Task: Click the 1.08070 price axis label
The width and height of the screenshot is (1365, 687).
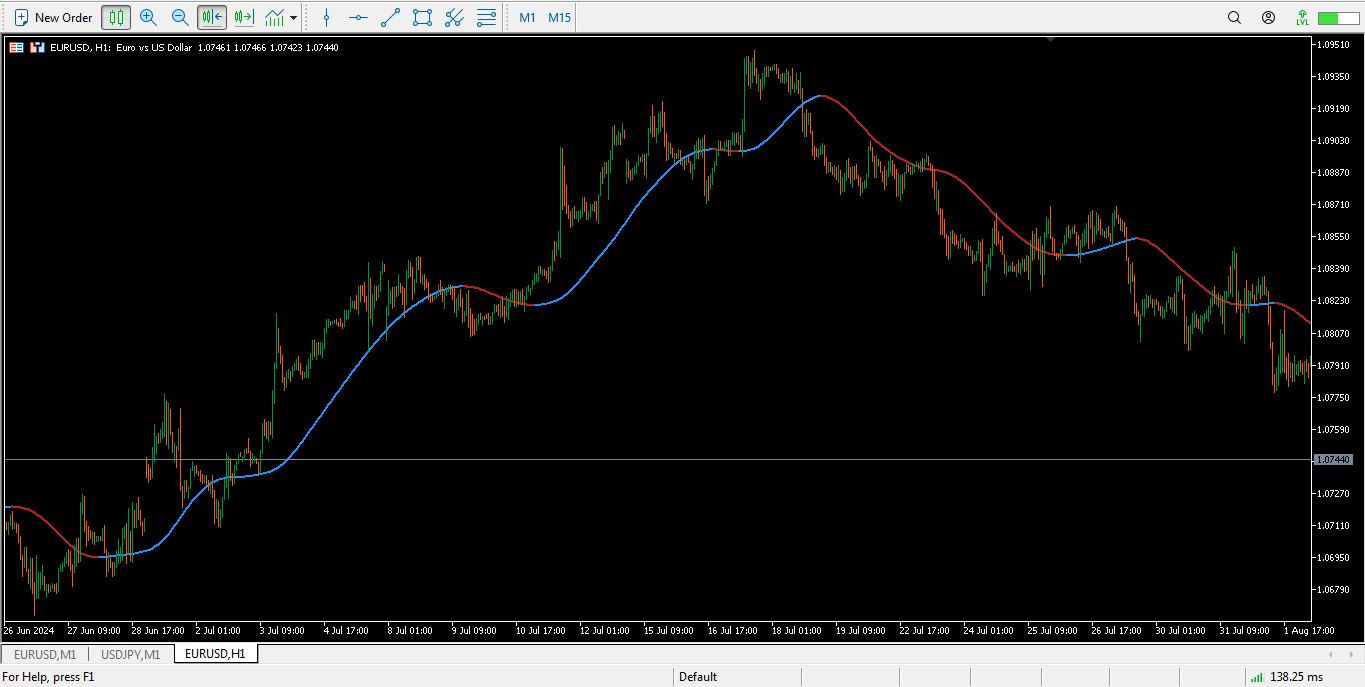Action: 1332,333
